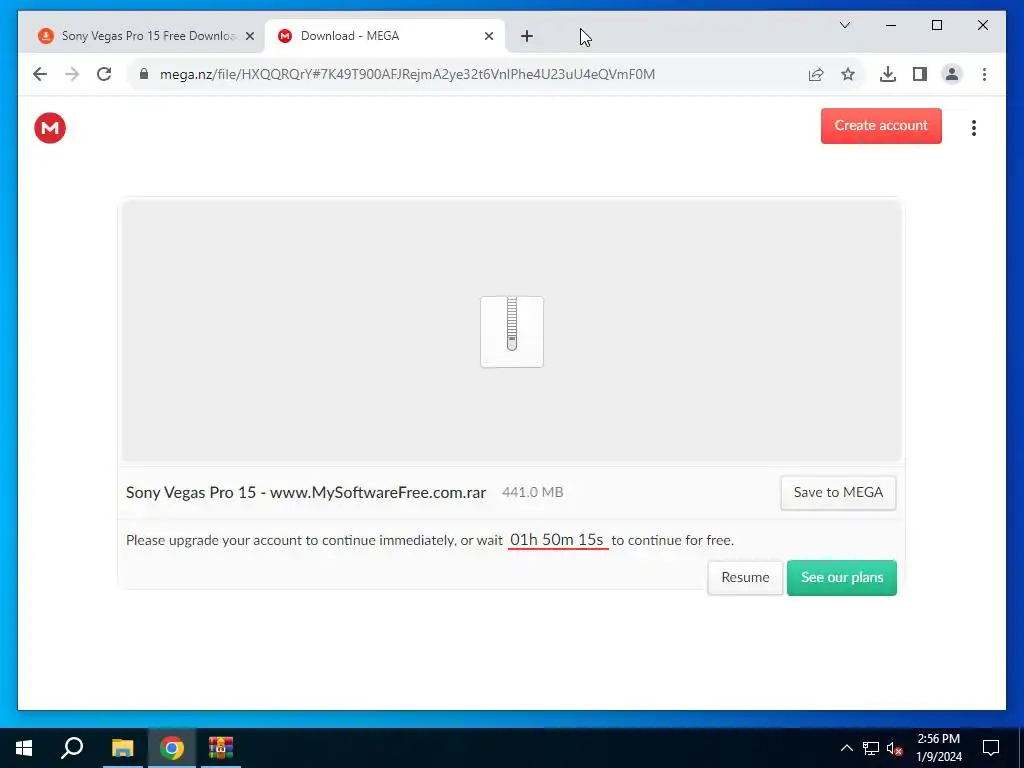This screenshot has width=1024, height=768.
Task: Click the See our plans button
Action: point(842,577)
